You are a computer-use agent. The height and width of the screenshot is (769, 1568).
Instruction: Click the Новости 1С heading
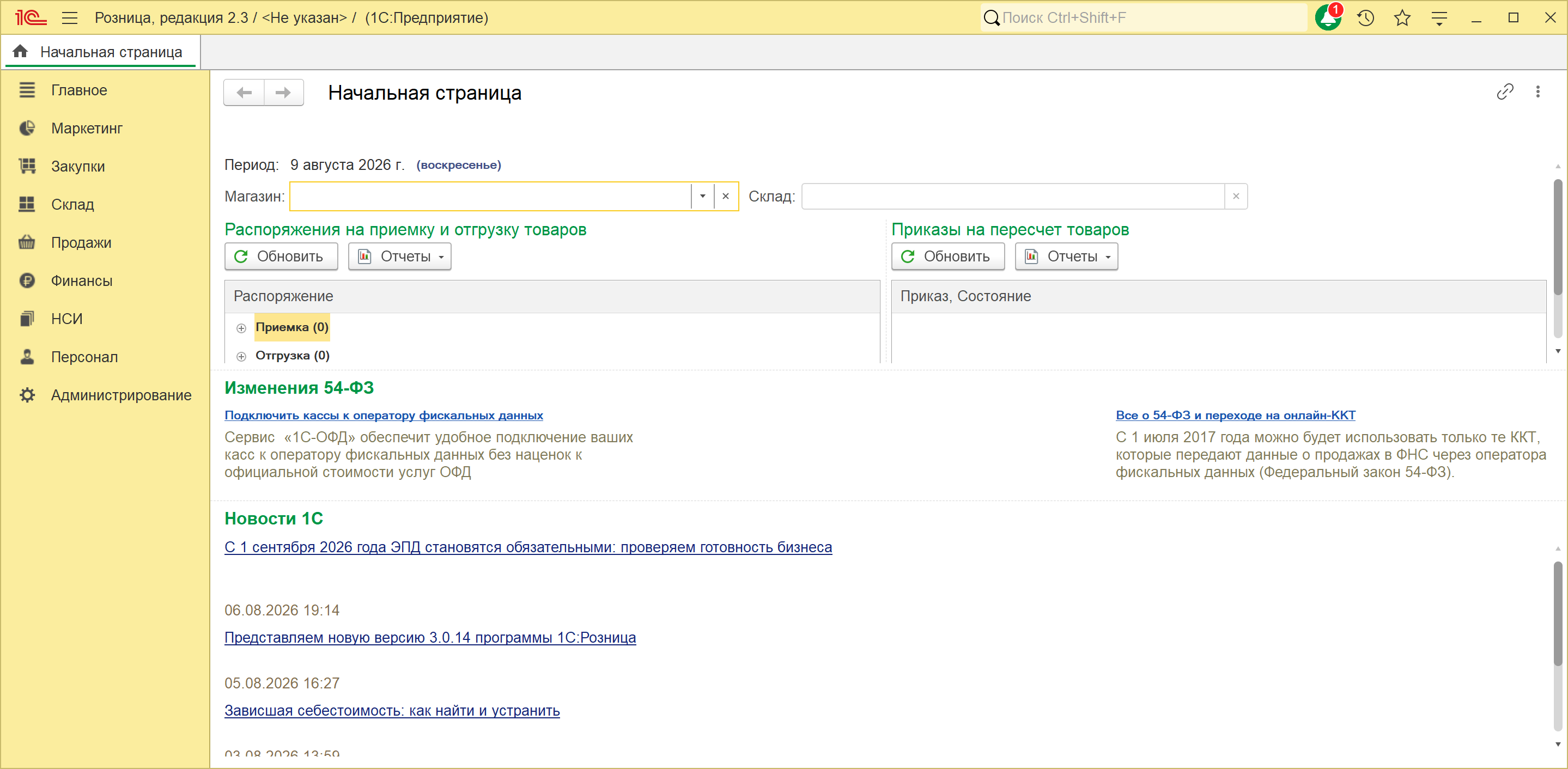[274, 518]
